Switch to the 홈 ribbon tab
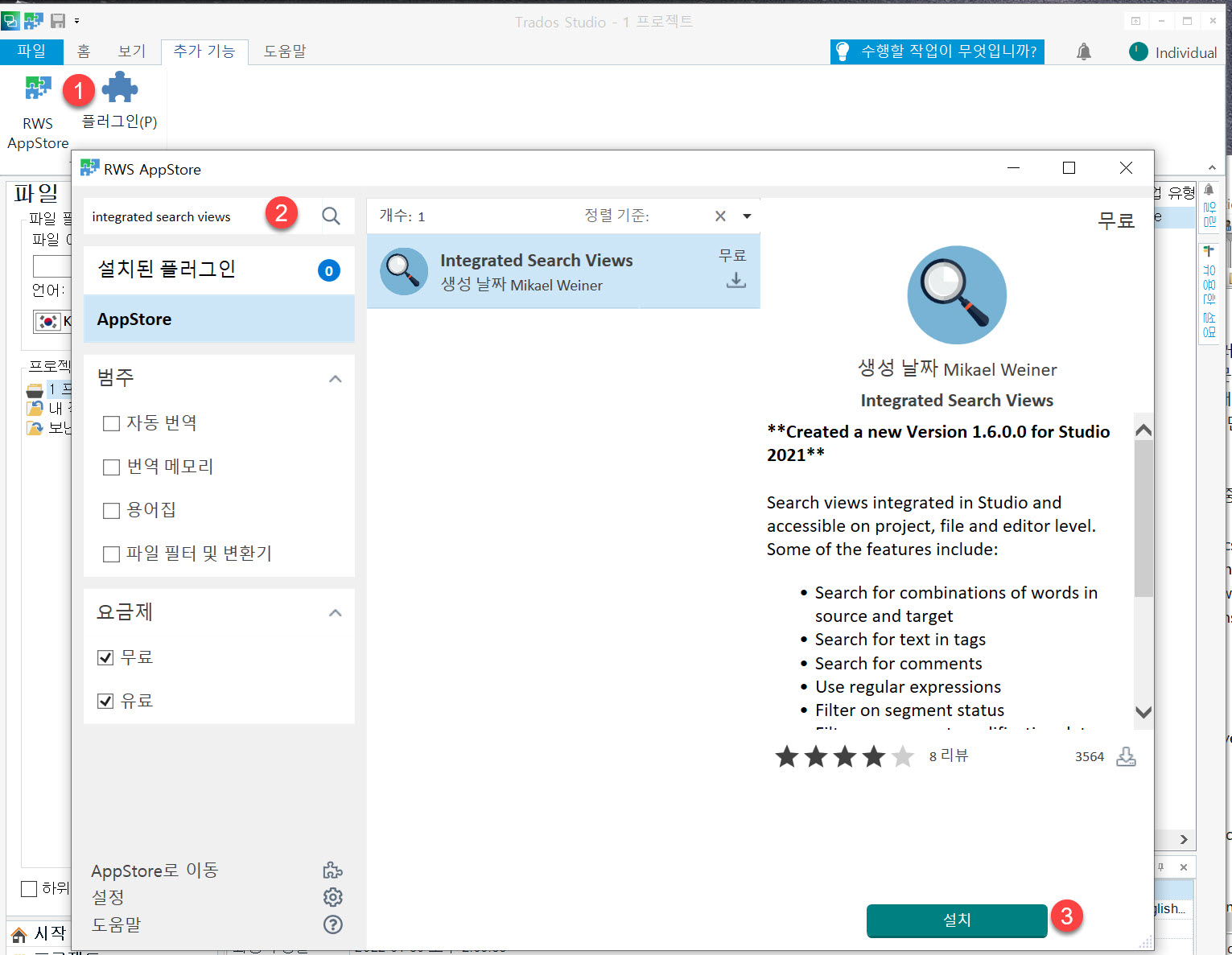 click(x=84, y=51)
